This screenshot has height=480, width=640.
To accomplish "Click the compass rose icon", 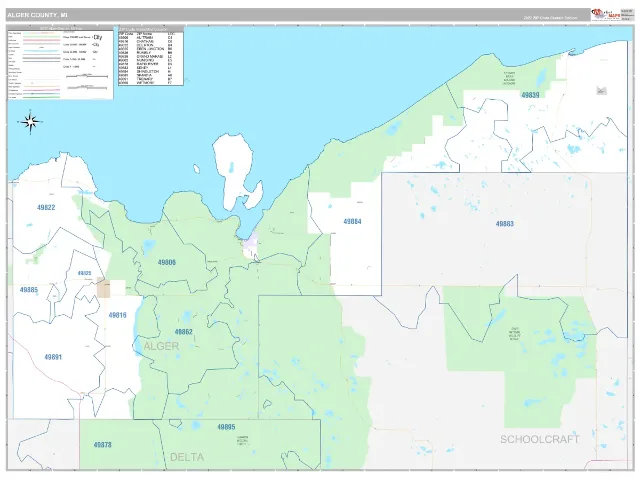I will [30, 122].
